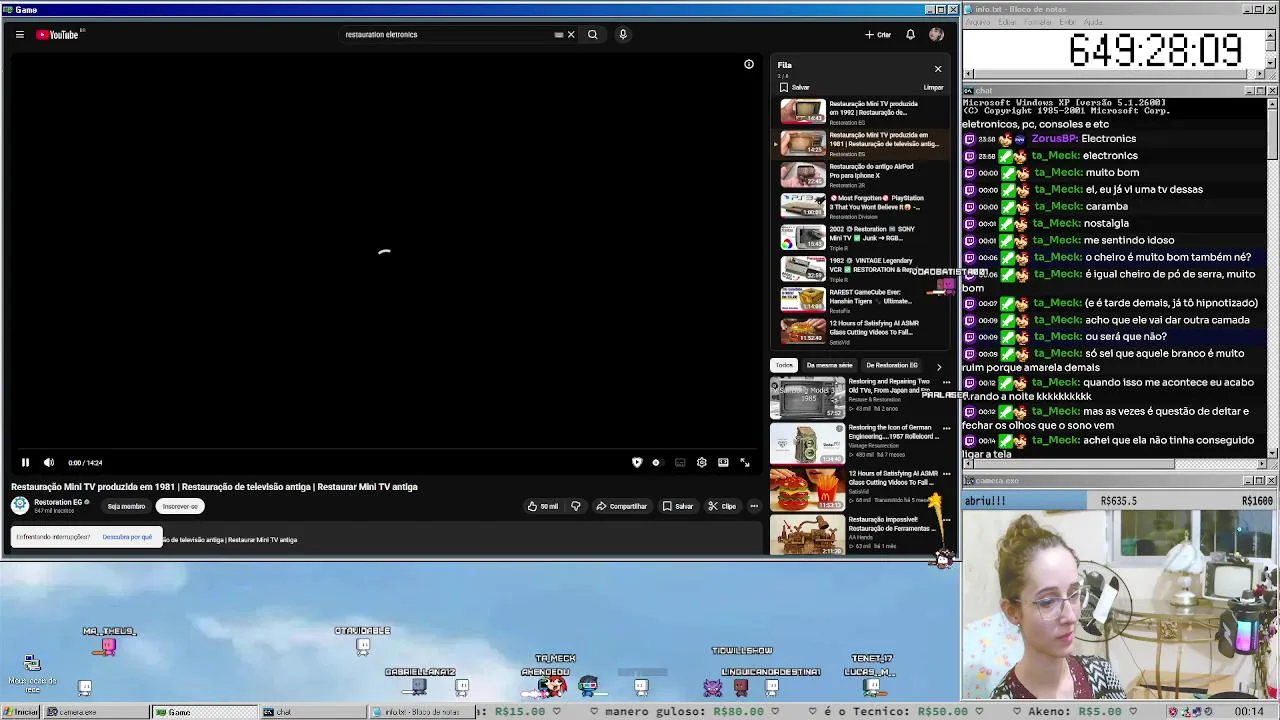Screen dimensions: 1280x720
Task: Click the Windows Iniciar start button
Action: (21, 712)
